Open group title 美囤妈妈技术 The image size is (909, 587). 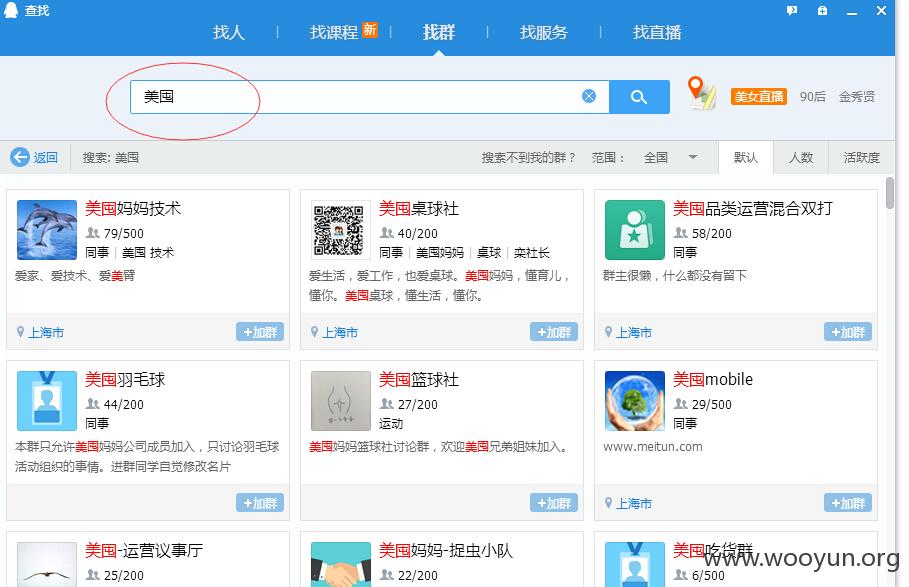(133, 209)
